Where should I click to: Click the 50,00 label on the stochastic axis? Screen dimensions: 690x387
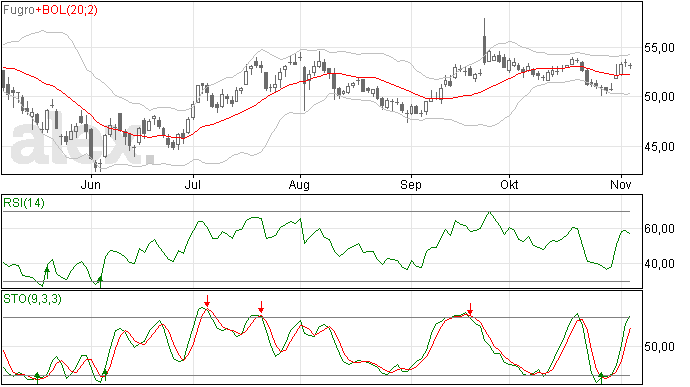coord(659,347)
